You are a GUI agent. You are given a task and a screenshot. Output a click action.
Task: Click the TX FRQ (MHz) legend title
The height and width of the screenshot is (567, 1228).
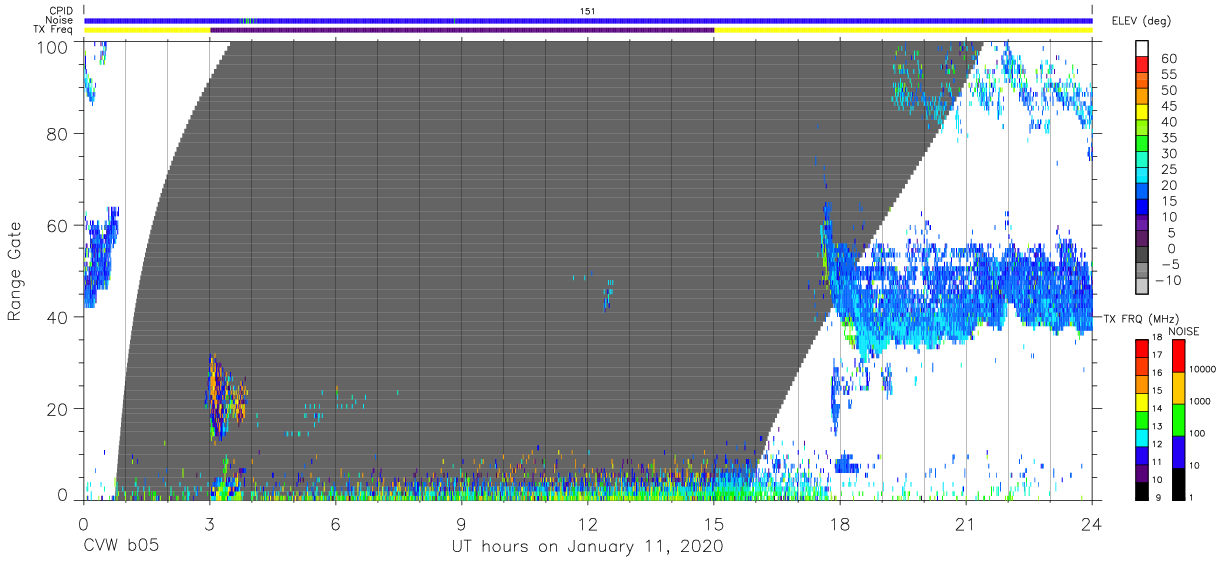[x=1141, y=318]
